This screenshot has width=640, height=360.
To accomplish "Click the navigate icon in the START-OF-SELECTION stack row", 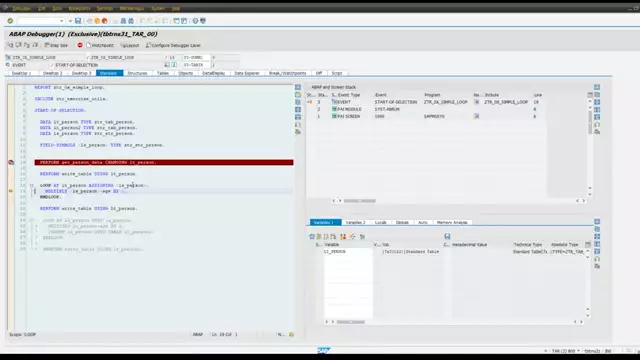I will pos(476,102).
